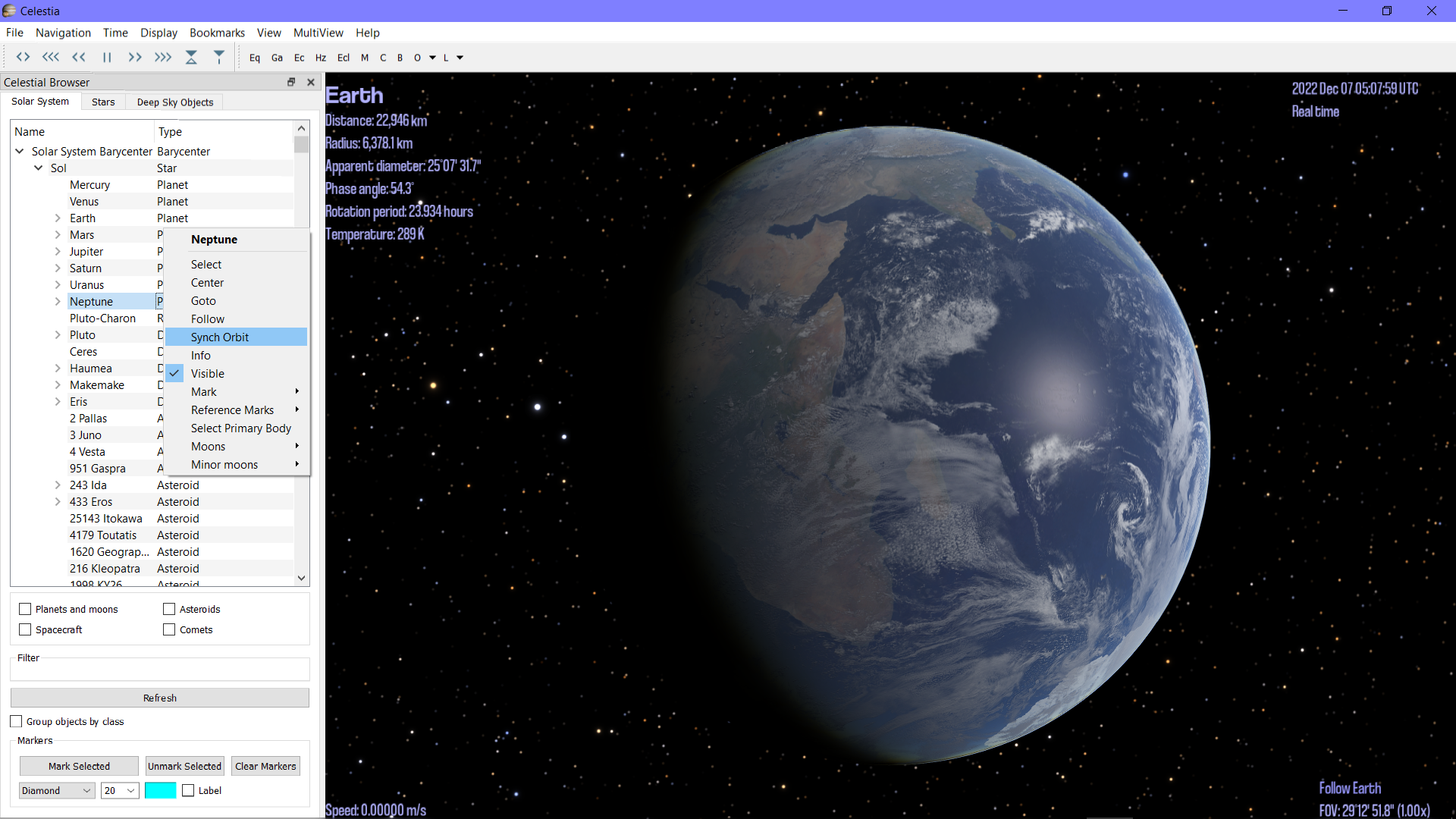The width and height of the screenshot is (1456, 819).
Task: Toggle the Ga galactic grid button
Action: [277, 58]
